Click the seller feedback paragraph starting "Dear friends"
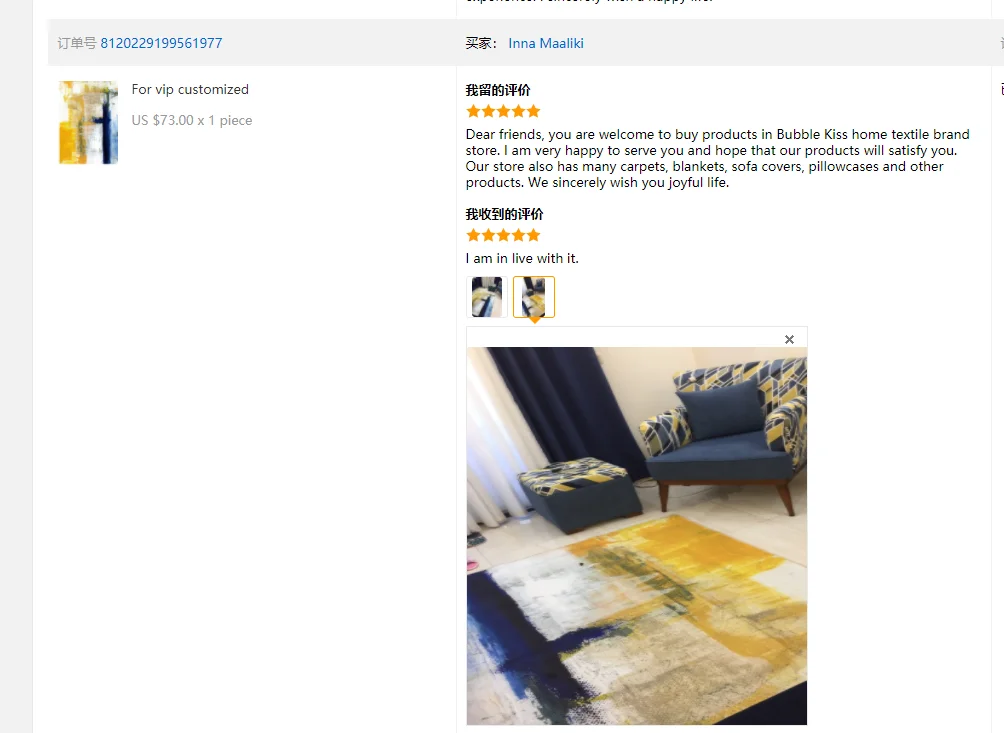 click(x=718, y=158)
